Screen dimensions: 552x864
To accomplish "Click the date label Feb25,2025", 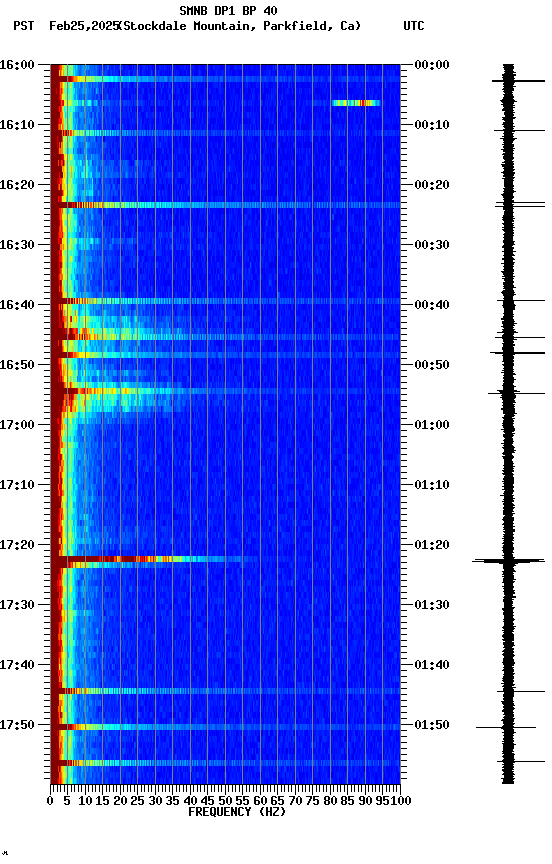I will 84,26.
